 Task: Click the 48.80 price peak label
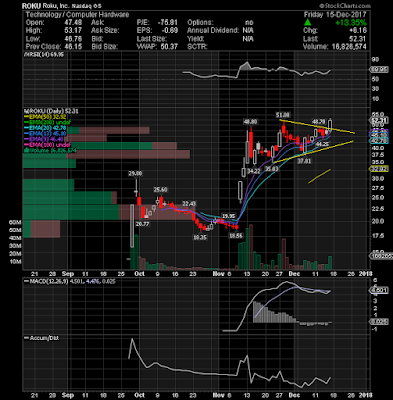pos(250,122)
